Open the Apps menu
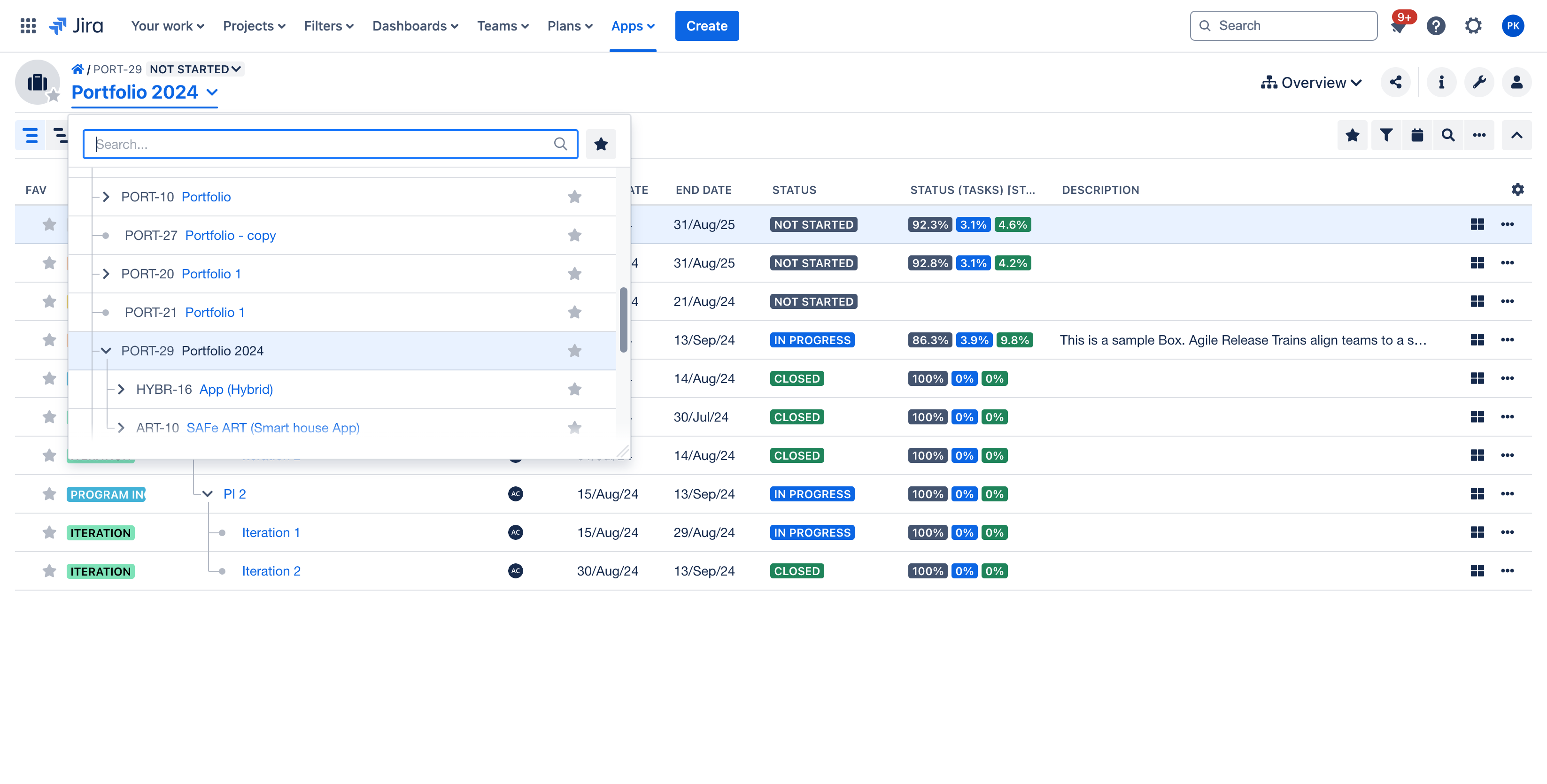 (632, 26)
